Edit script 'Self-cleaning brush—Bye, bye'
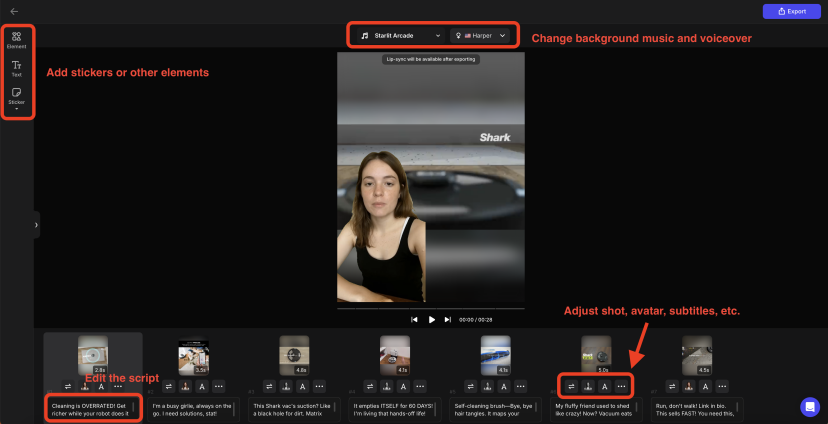Viewport: 828px width, 424px height. coord(496,410)
